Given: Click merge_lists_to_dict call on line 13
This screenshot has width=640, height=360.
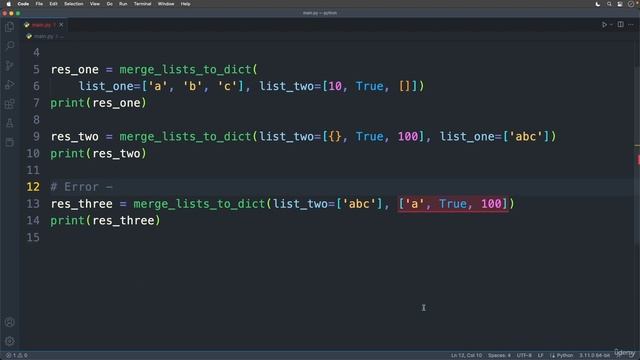Looking at the screenshot, I should [199, 204].
